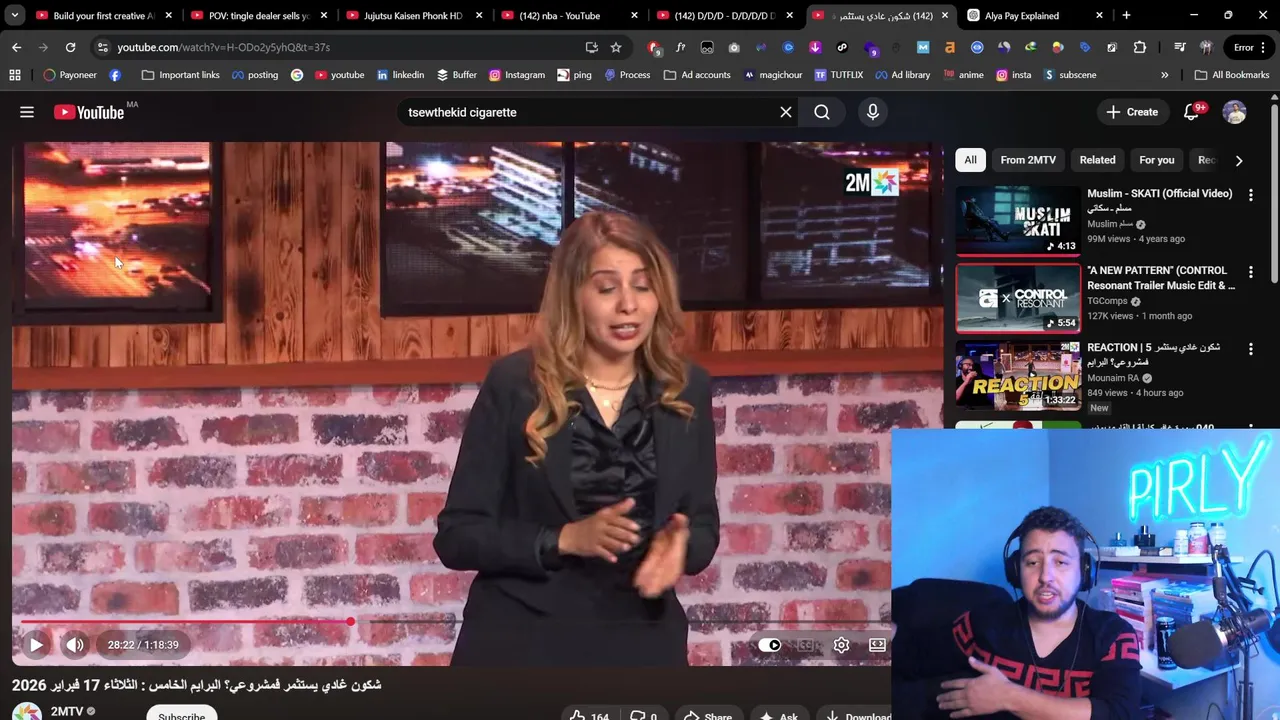Open Muslim - SKATI video thumbnail
The width and height of the screenshot is (1280, 720).
1018,221
